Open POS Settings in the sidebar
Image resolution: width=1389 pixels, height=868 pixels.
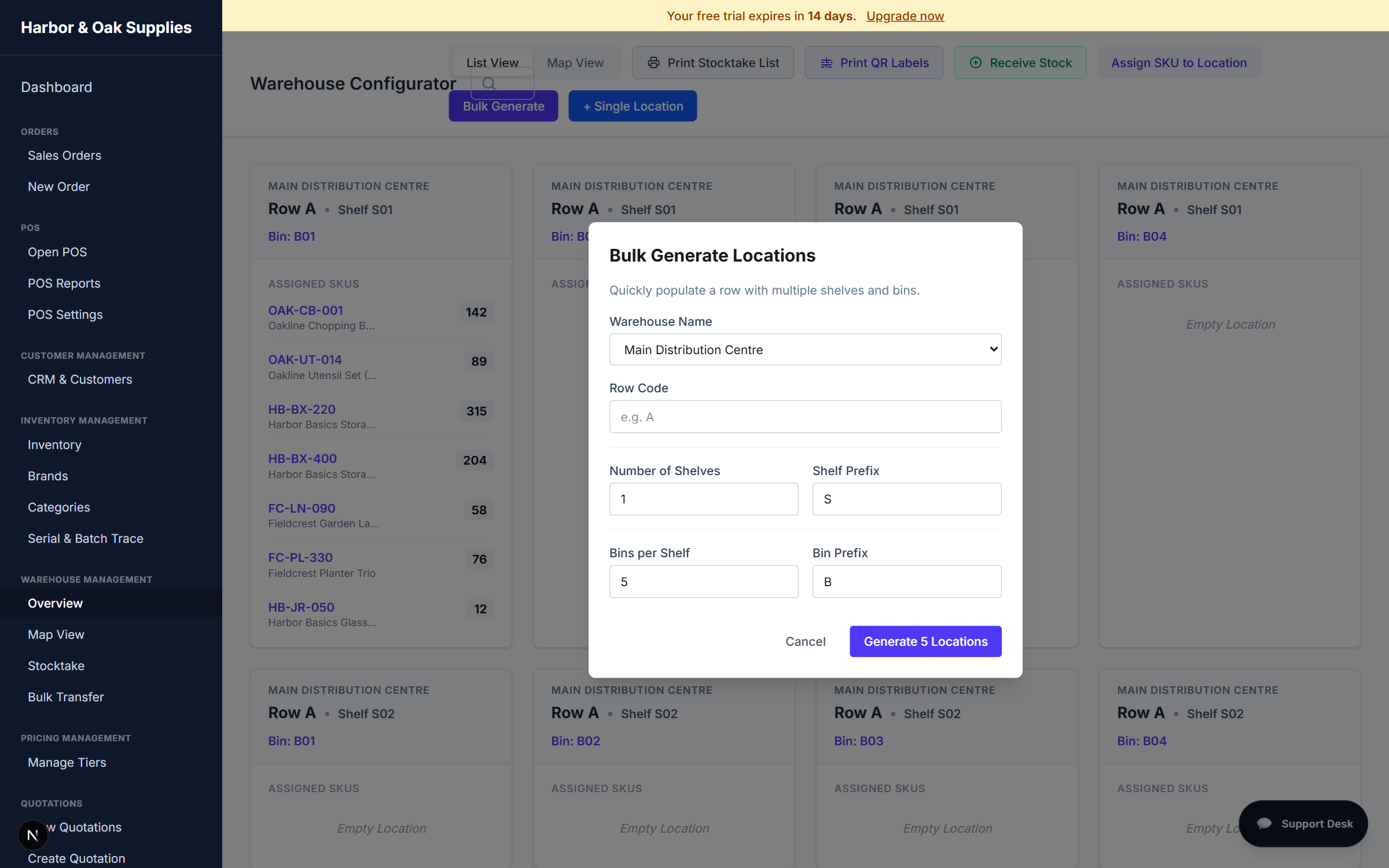(x=65, y=314)
